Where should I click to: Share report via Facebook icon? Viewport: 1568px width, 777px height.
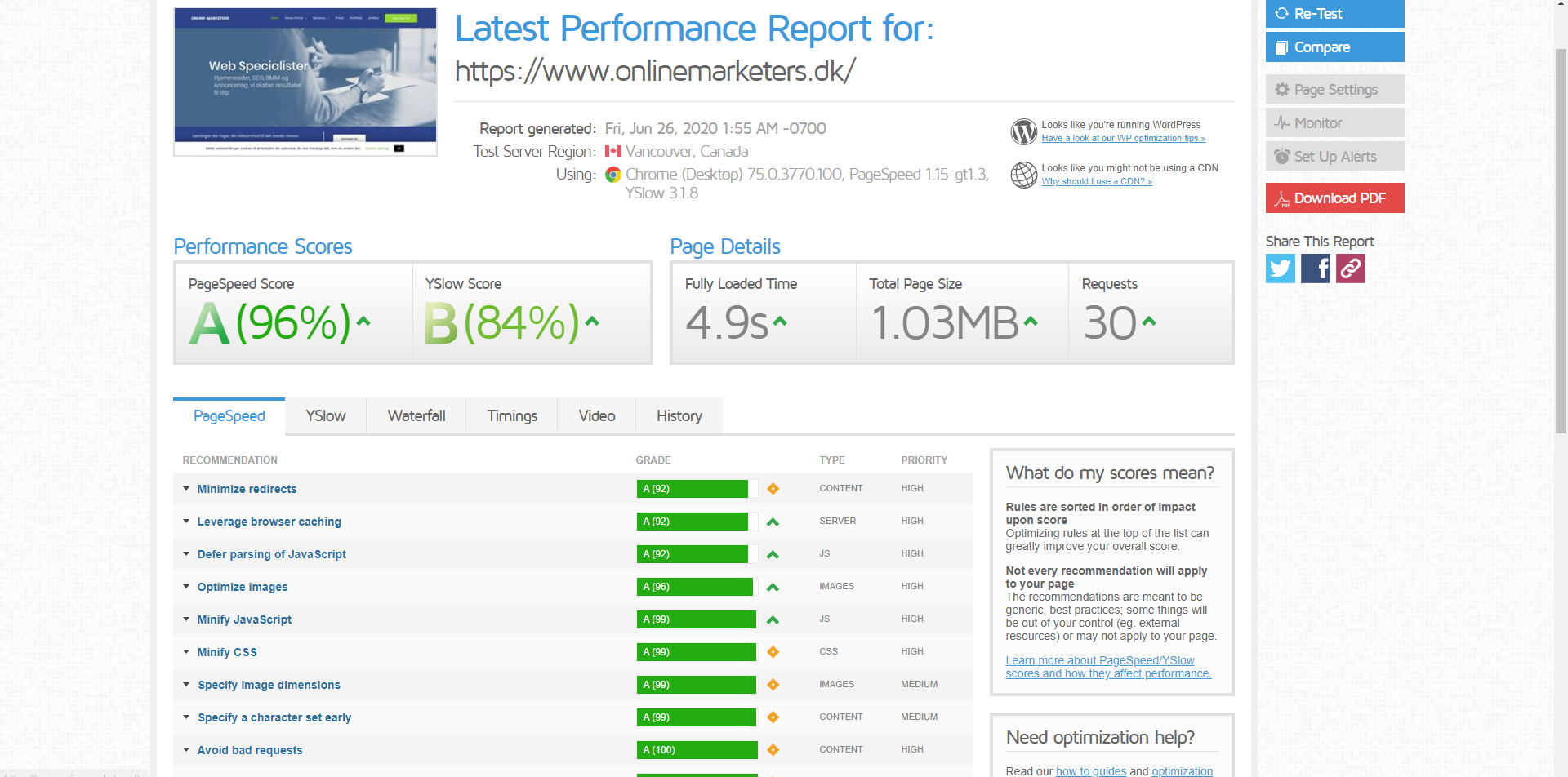coord(1315,269)
